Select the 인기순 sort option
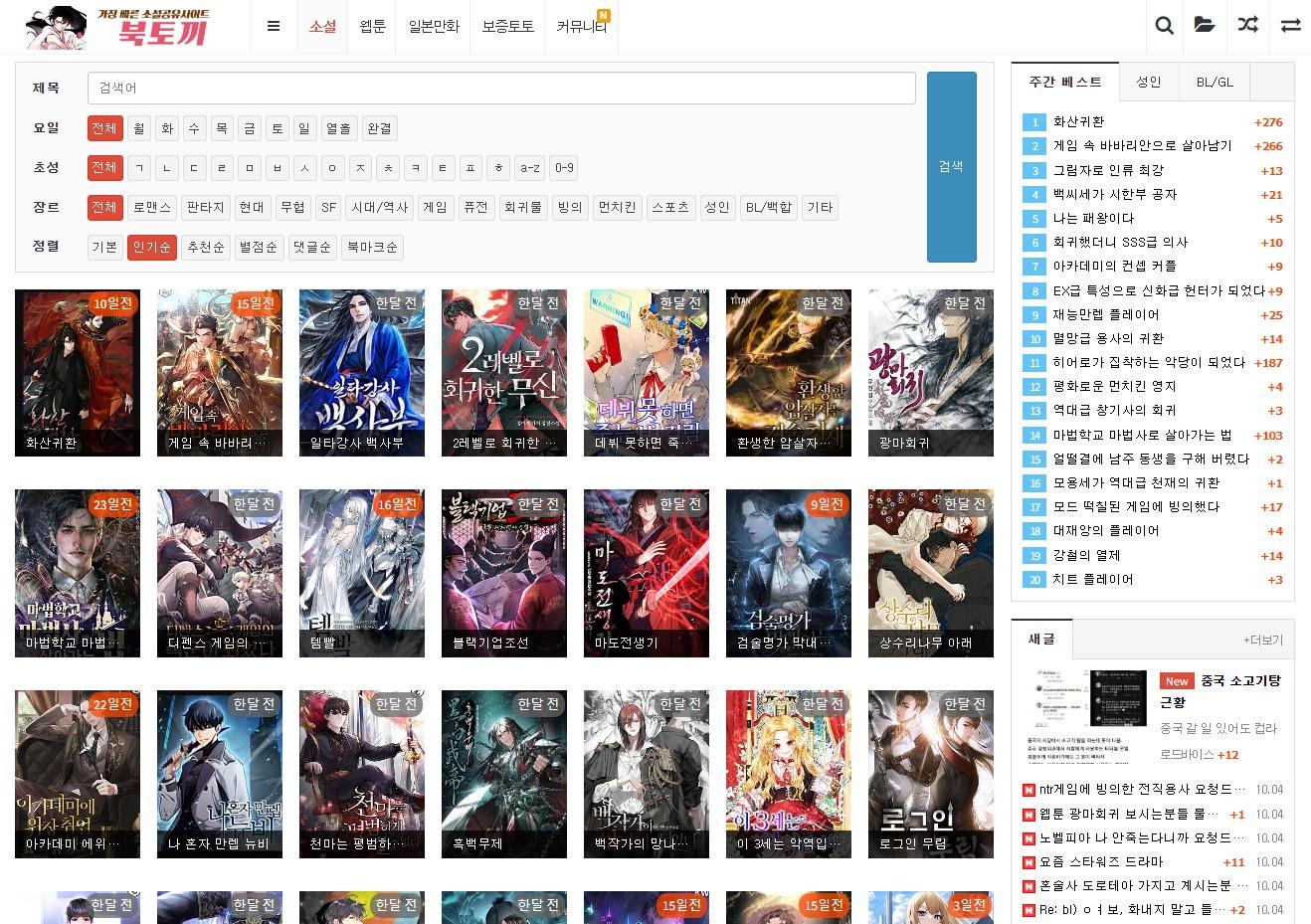The height and width of the screenshot is (924, 1311). pyautogui.click(x=151, y=248)
